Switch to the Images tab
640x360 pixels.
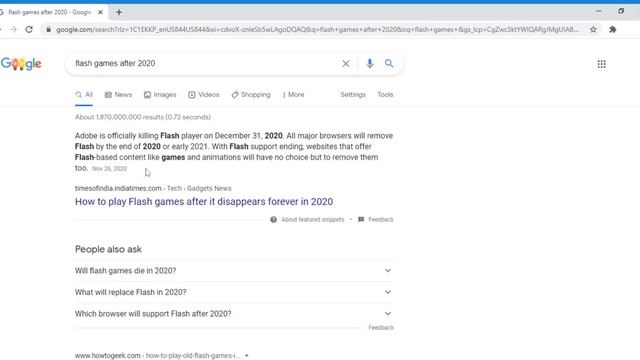point(160,95)
